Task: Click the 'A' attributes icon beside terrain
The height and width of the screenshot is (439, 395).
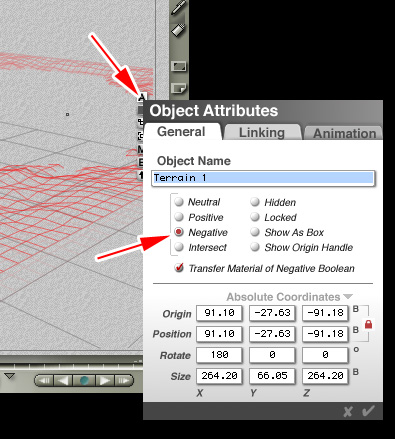Action: pyautogui.click(x=142, y=97)
